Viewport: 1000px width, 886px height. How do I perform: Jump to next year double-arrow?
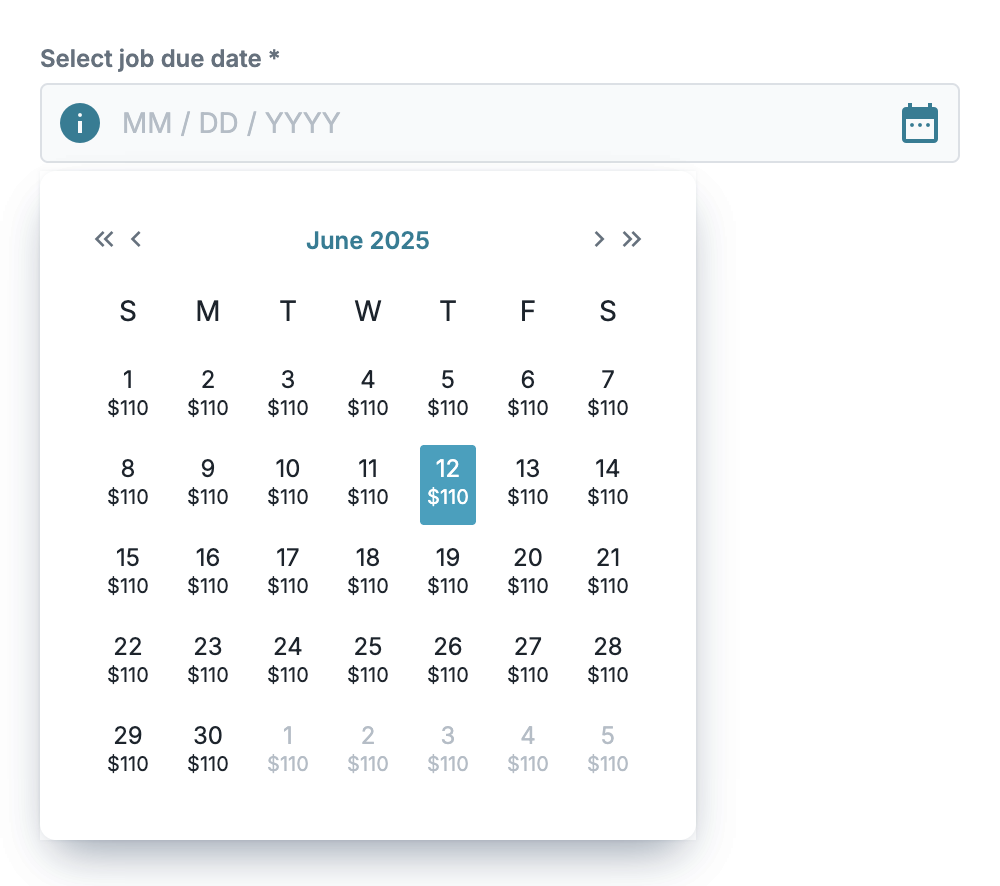(x=632, y=239)
